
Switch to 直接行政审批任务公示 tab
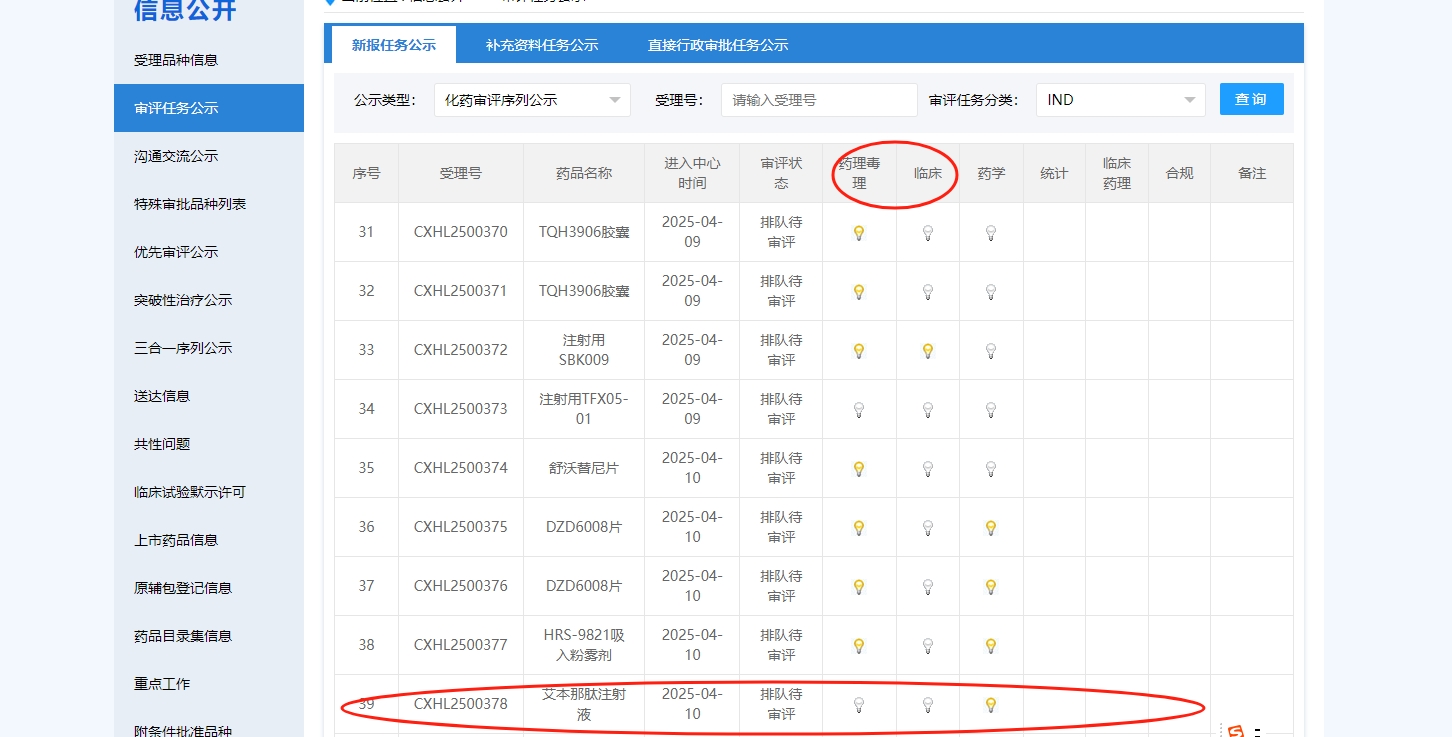(718, 45)
